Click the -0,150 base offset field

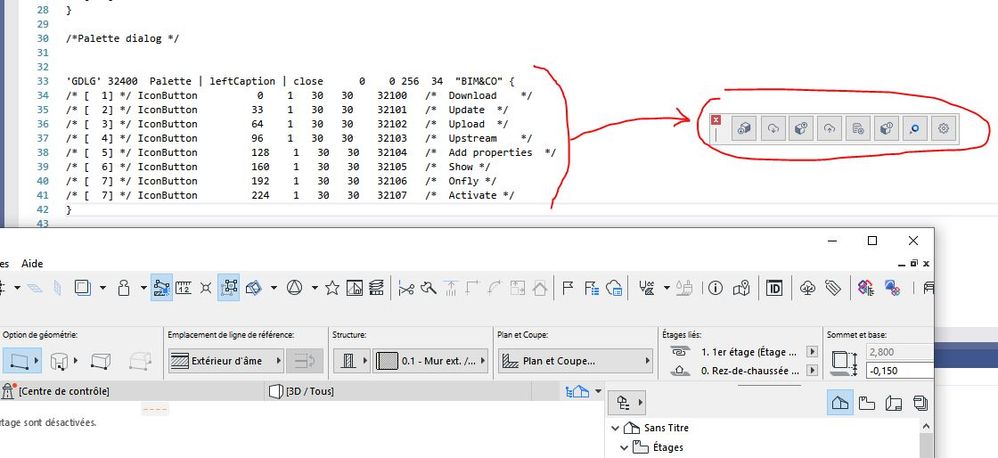899,370
